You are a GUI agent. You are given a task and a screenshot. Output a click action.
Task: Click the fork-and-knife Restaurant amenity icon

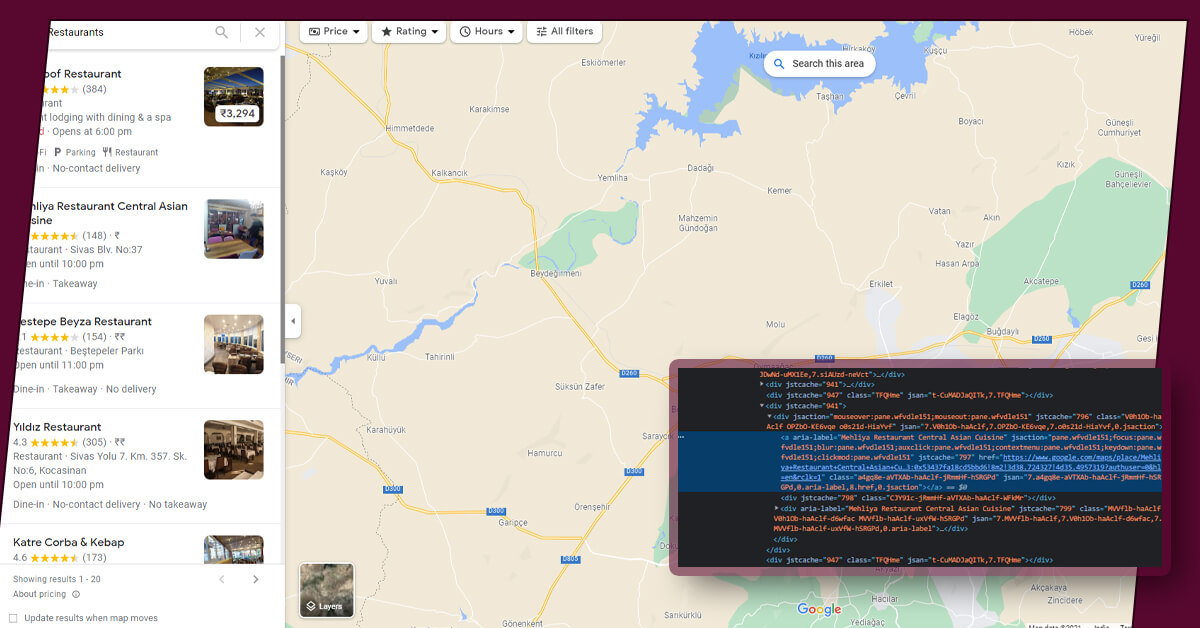click(107, 153)
